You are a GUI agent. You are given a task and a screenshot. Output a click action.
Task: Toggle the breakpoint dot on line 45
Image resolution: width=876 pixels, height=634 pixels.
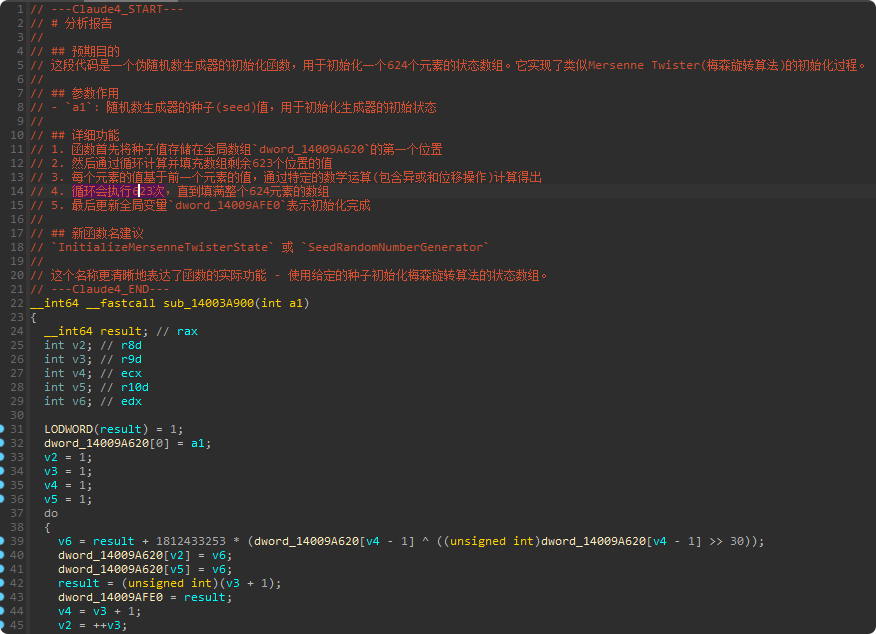click(4, 625)
